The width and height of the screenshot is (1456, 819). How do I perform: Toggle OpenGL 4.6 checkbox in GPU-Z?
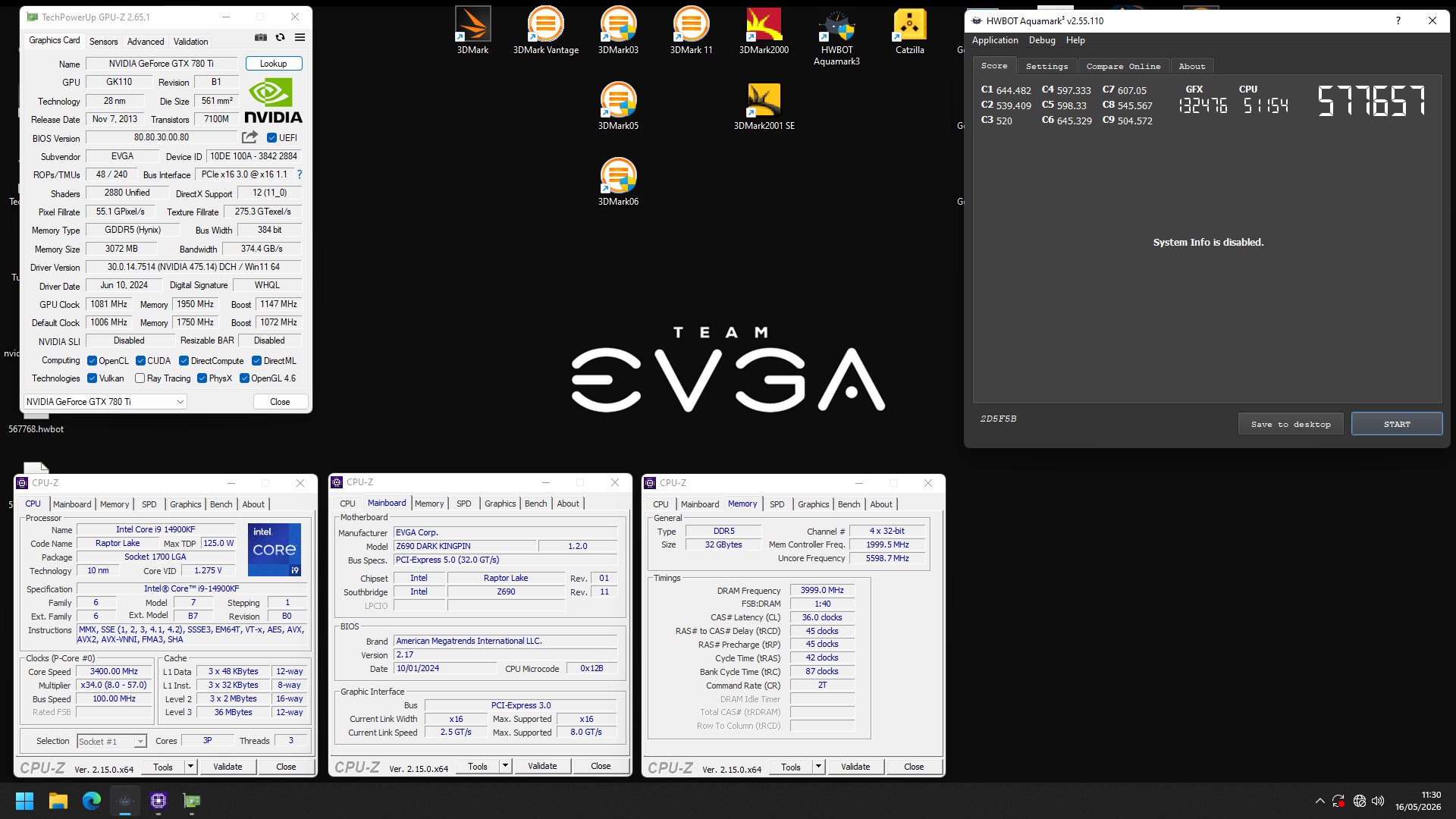tap(244, 378)
